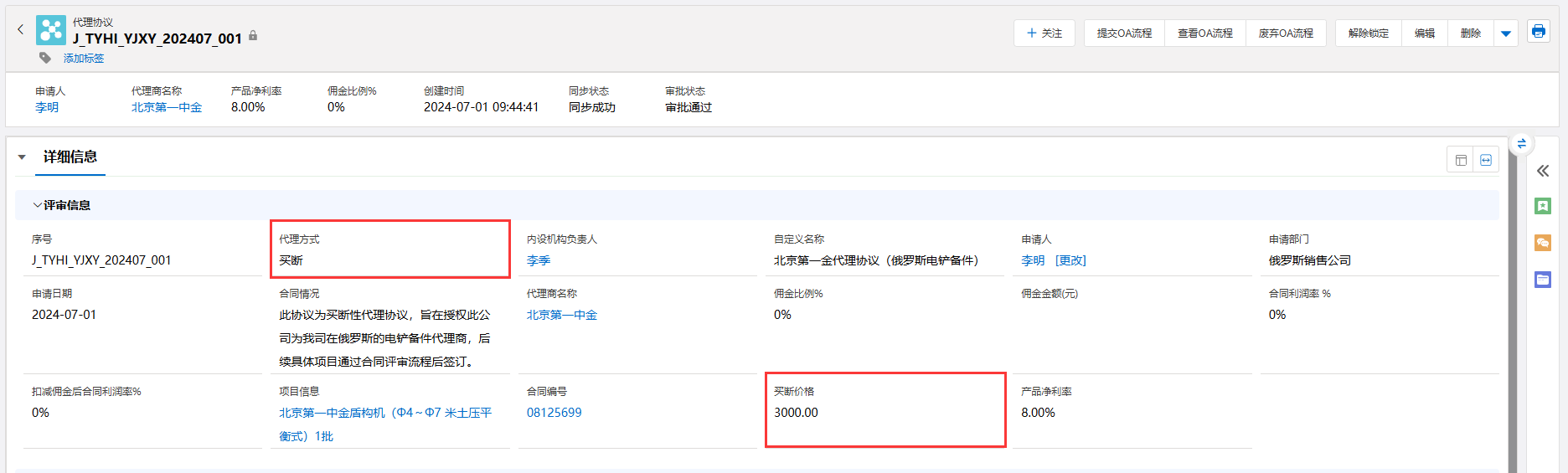1568x473 pixels.
Task: Click the swap arrows icon above the sidebar
Action: [x=1521, y=144]
